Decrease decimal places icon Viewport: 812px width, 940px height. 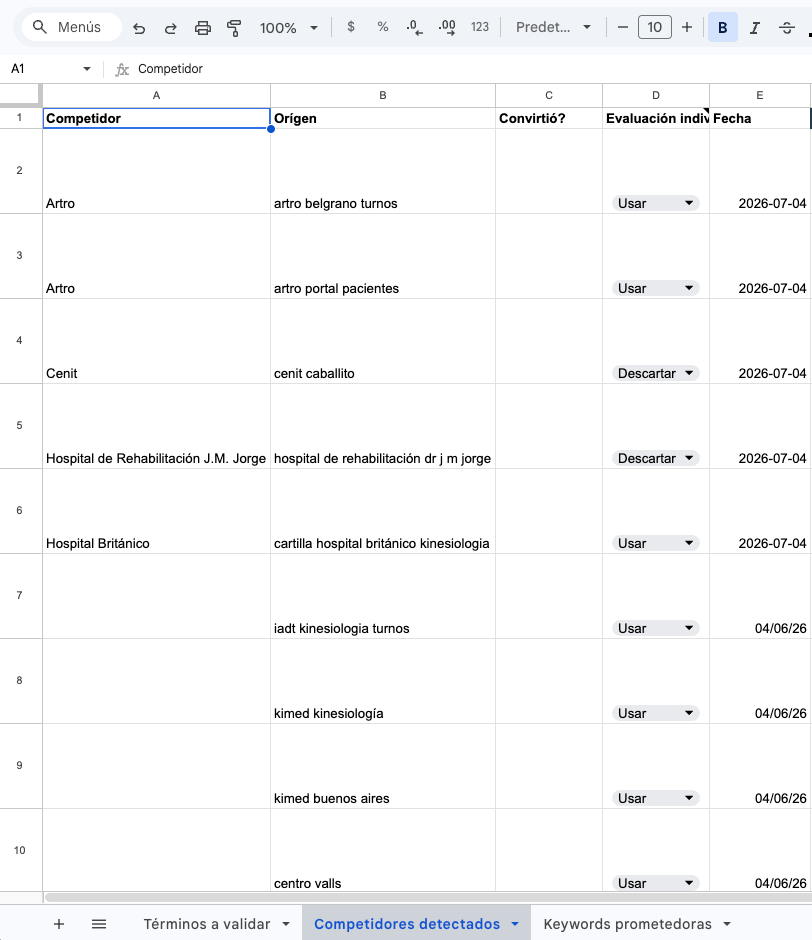(x=414, y=27)
